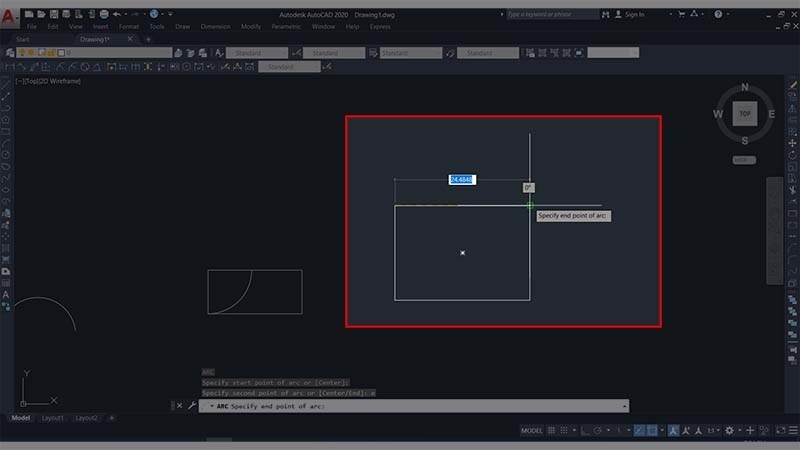The height and width of the screenshot is (450, 800).
Task: Click the Line tool in left draw toolbar
Action: click(6, 84)
